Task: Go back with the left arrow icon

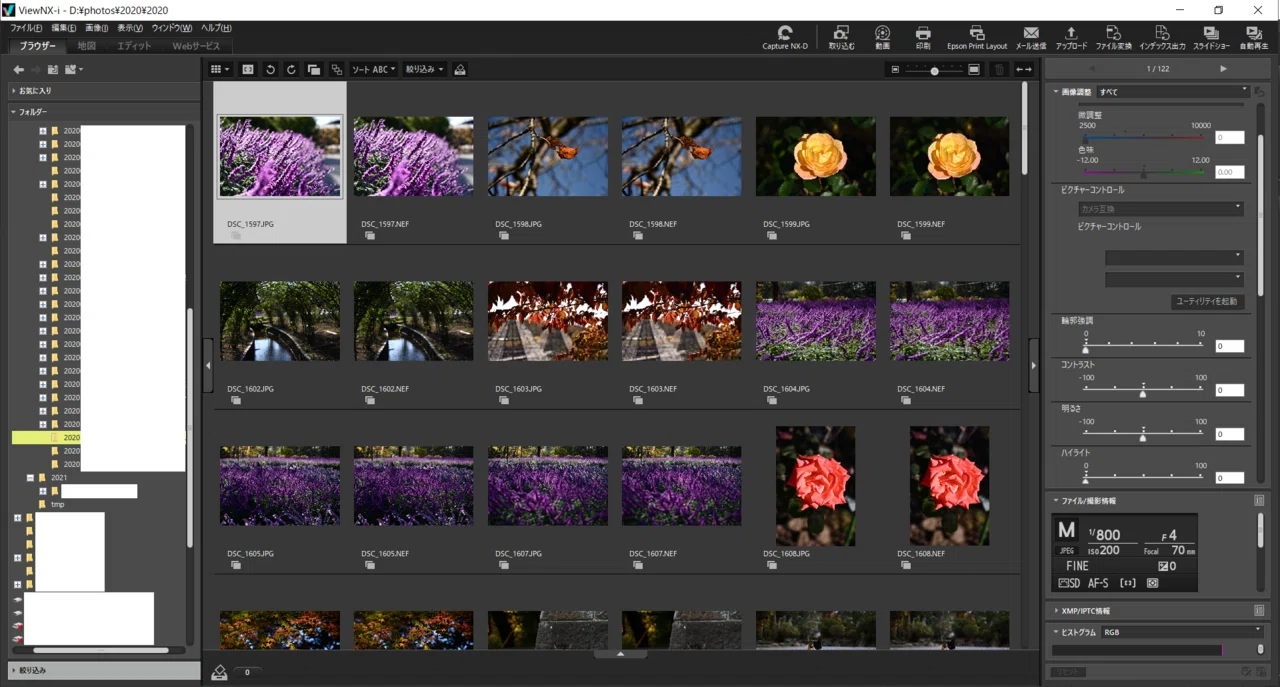Action: (18, 69)
